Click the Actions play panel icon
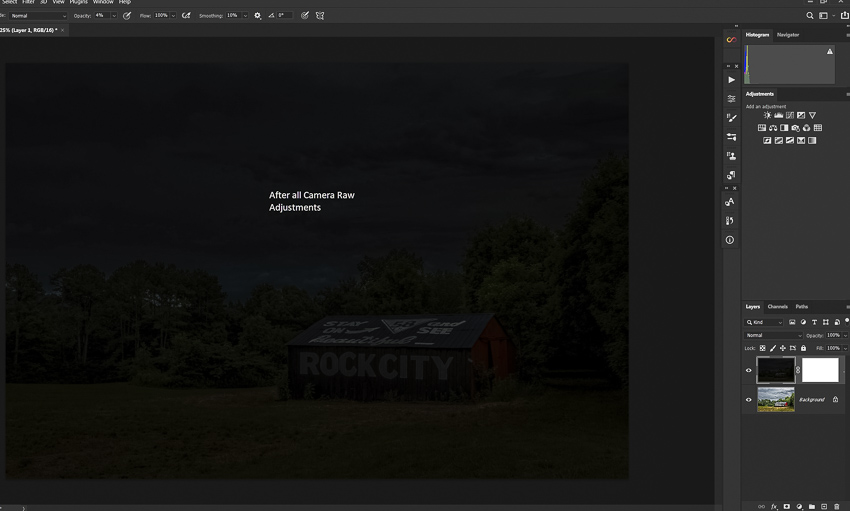 coord(731,79)
